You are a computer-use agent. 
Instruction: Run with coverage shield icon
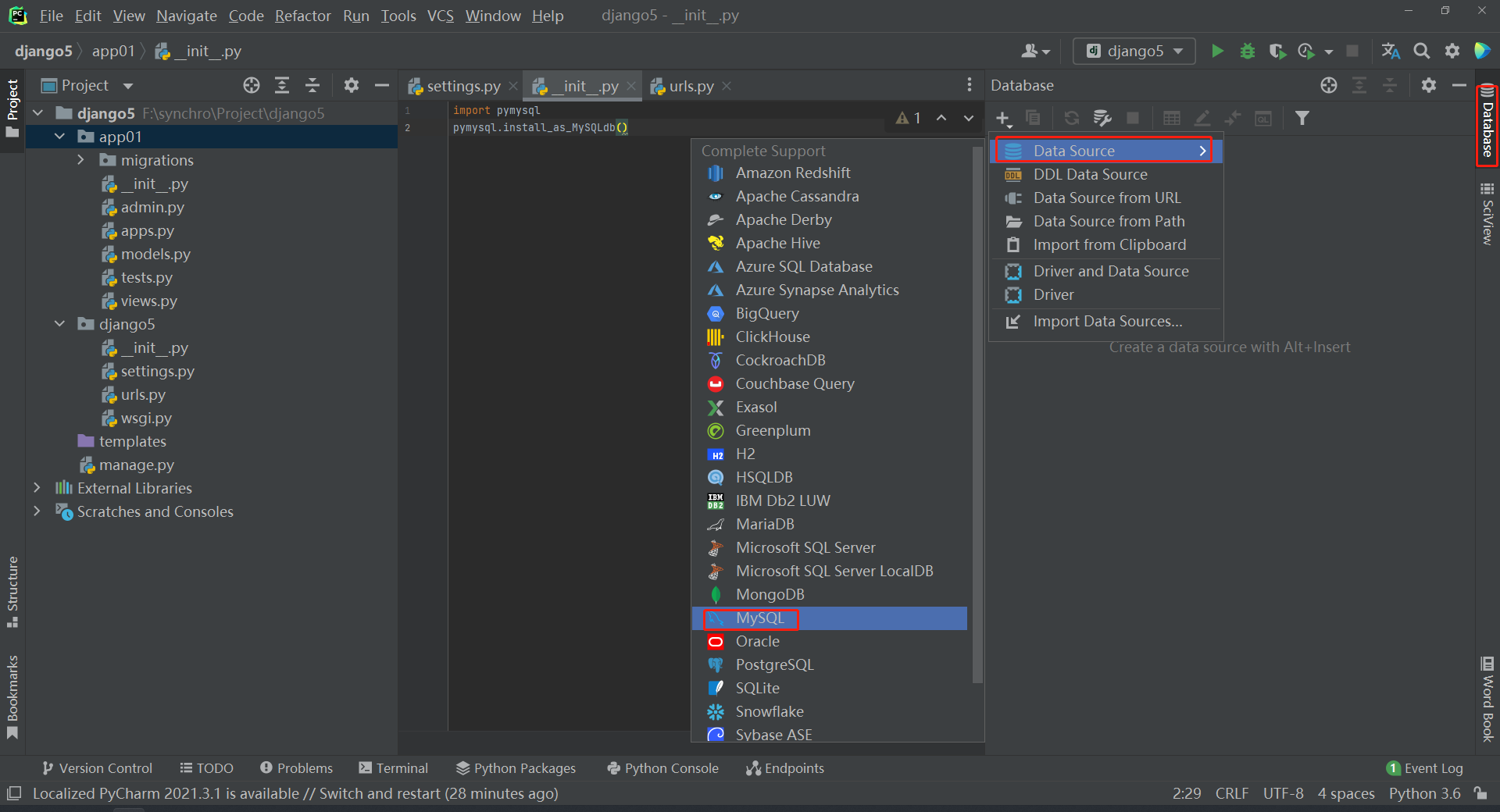click(1277, 52)
